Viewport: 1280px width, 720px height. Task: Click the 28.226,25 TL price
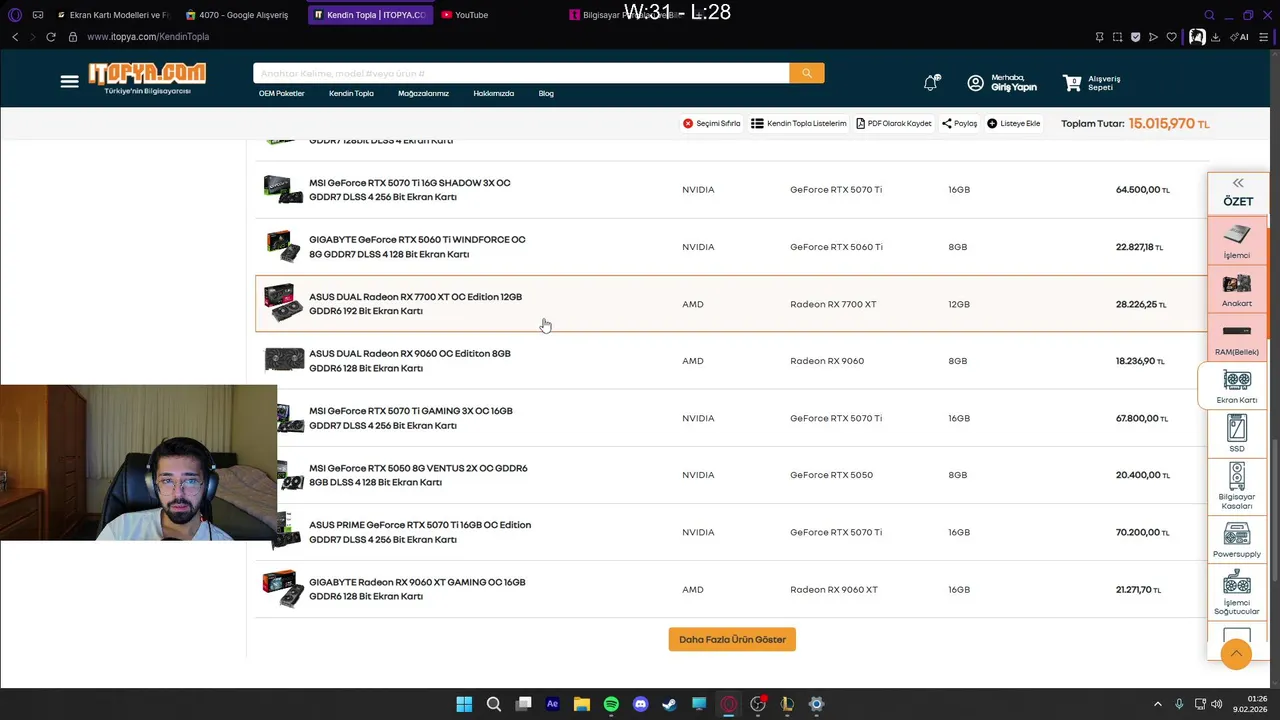tap(1141, 304)
